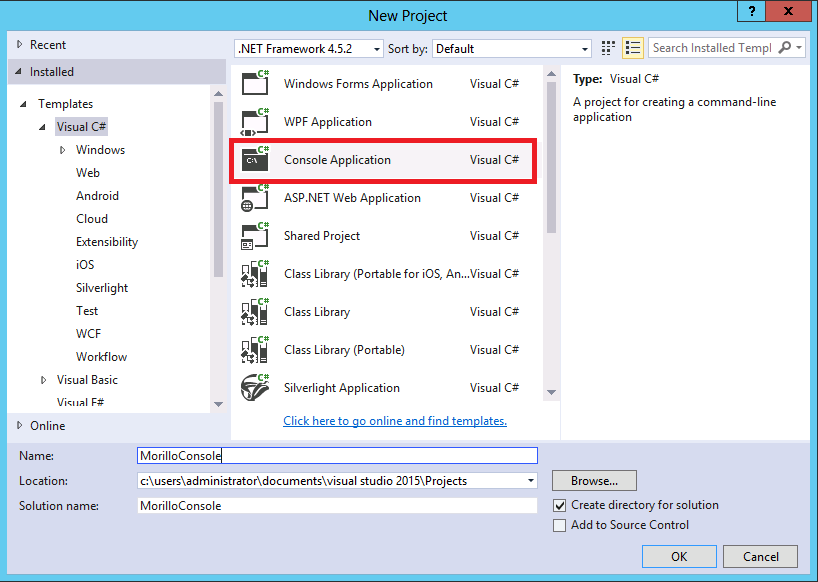Toggle Create directory for solution checkbox
This screenshot has width=818, height=582.
click(559, 505)
